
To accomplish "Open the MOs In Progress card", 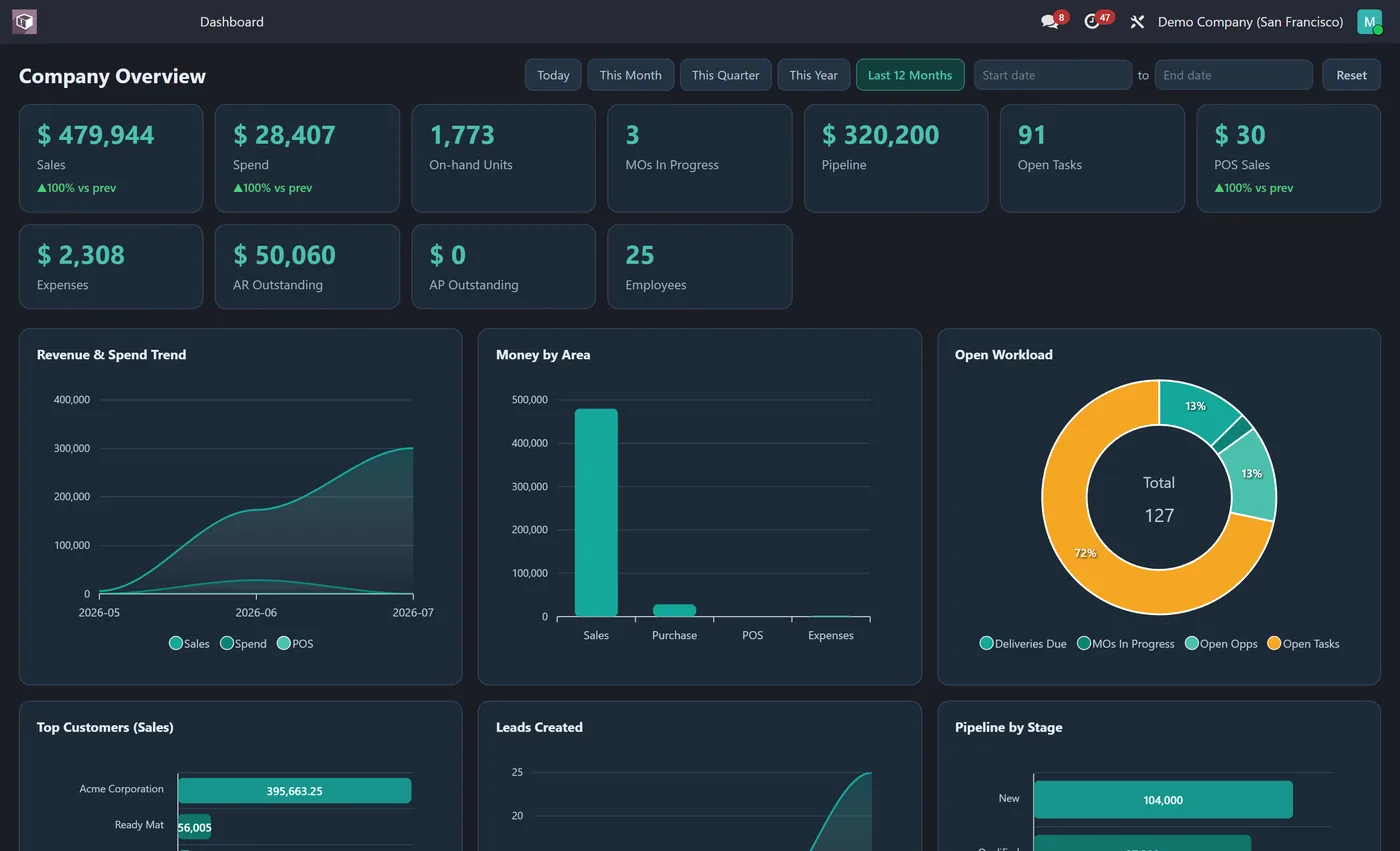I will pos(700,158).
